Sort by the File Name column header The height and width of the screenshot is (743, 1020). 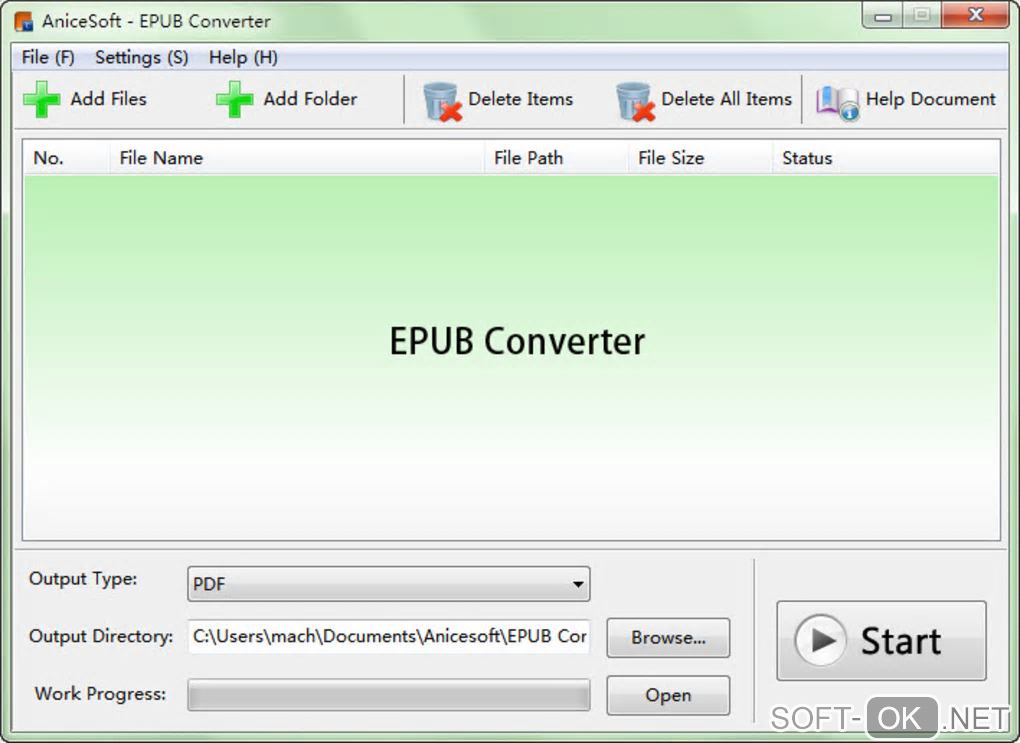pyautogui.click(x=297, y=158)
